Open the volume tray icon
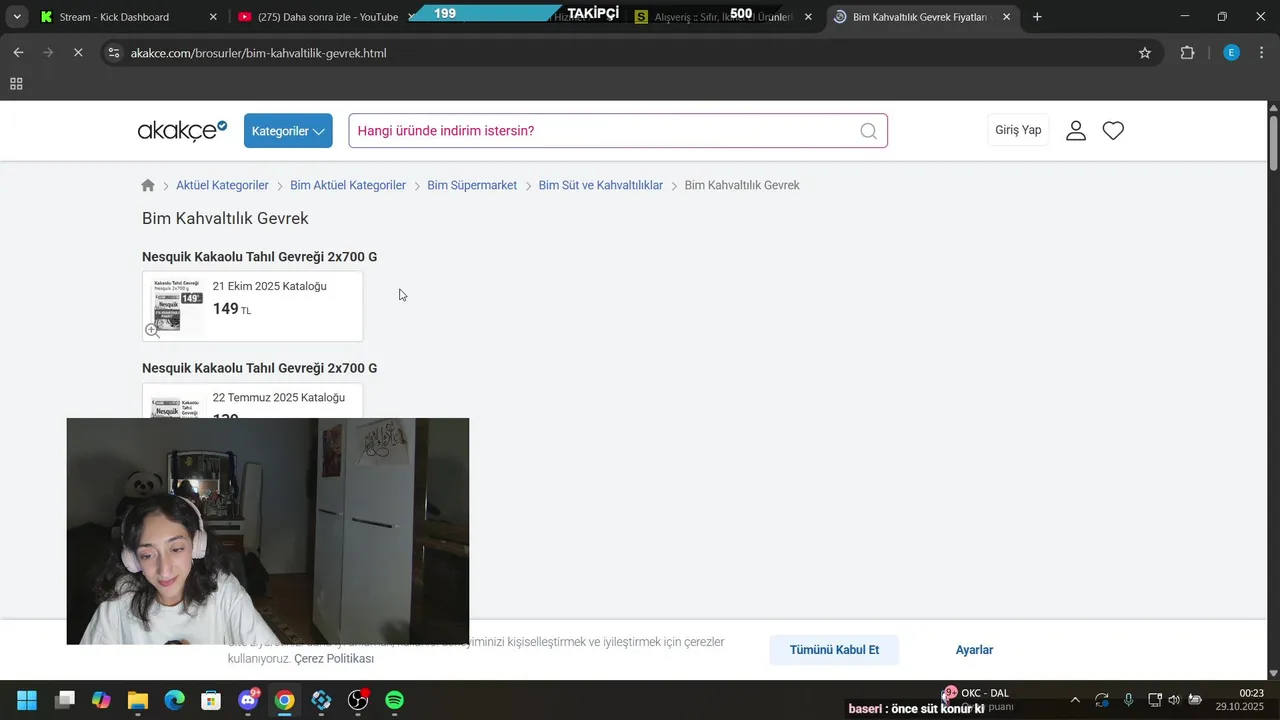Viewport: 1280px width, 720px height. coord(1174,700)
